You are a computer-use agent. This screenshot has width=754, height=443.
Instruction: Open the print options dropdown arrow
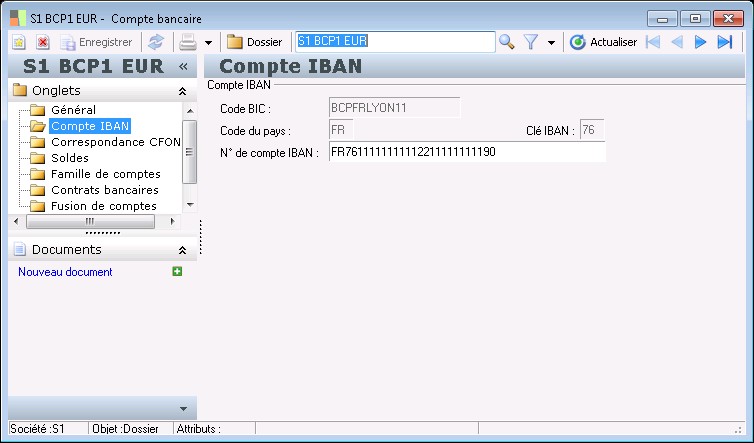point(208,43)
